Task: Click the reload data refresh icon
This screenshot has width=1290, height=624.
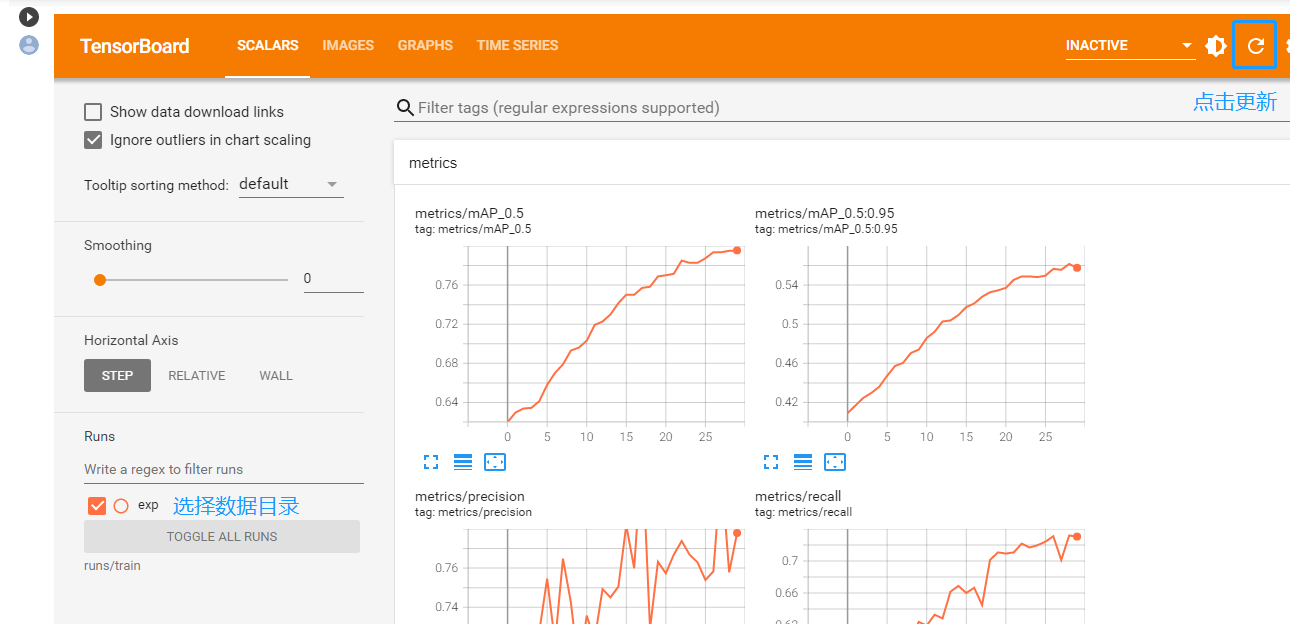Action: pos(1256,45)
